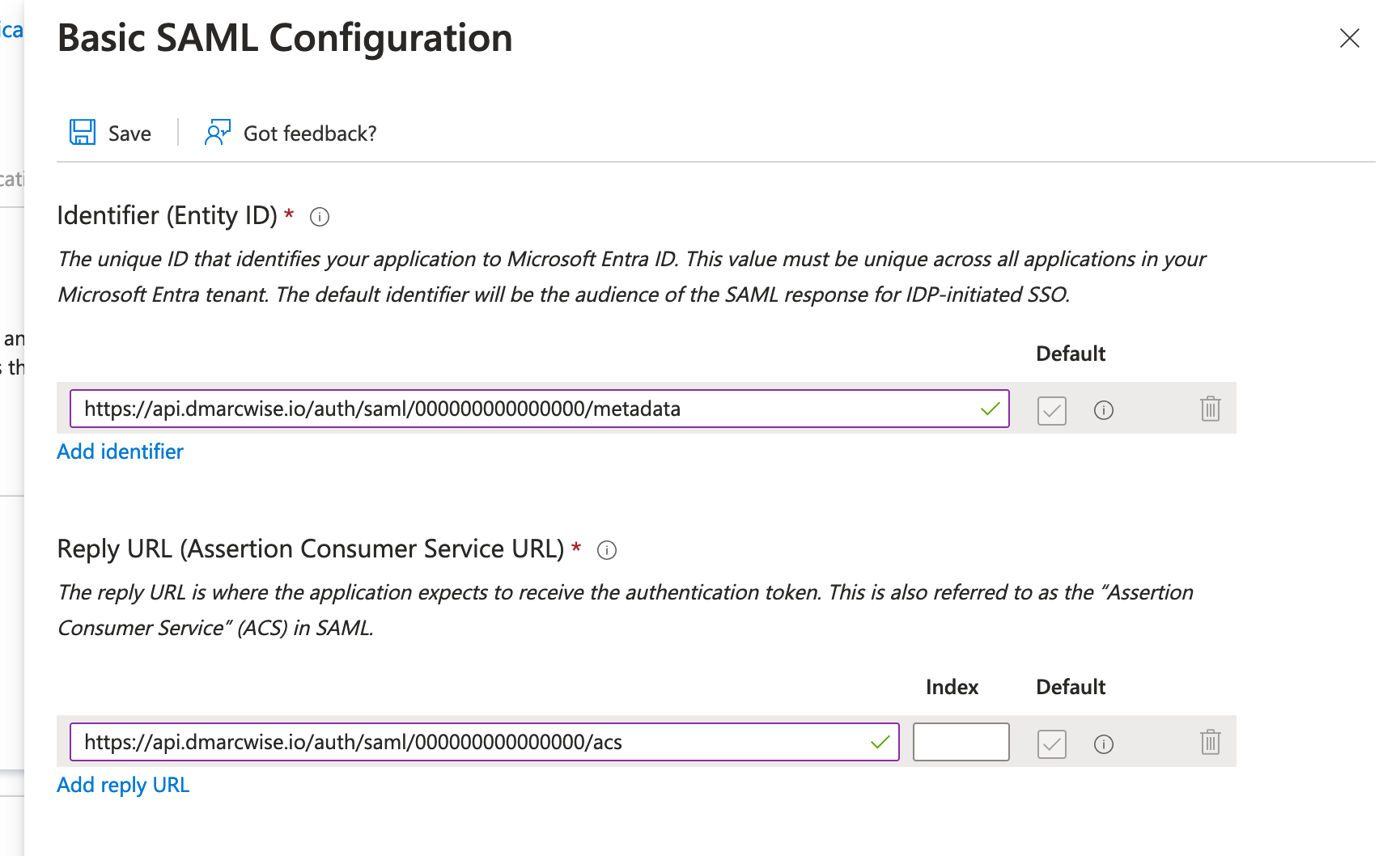Click the trash icon on the identifier row
The width and height of the screenshot is (1400, 856).
pyautogui.click(x=1210, y=409)
